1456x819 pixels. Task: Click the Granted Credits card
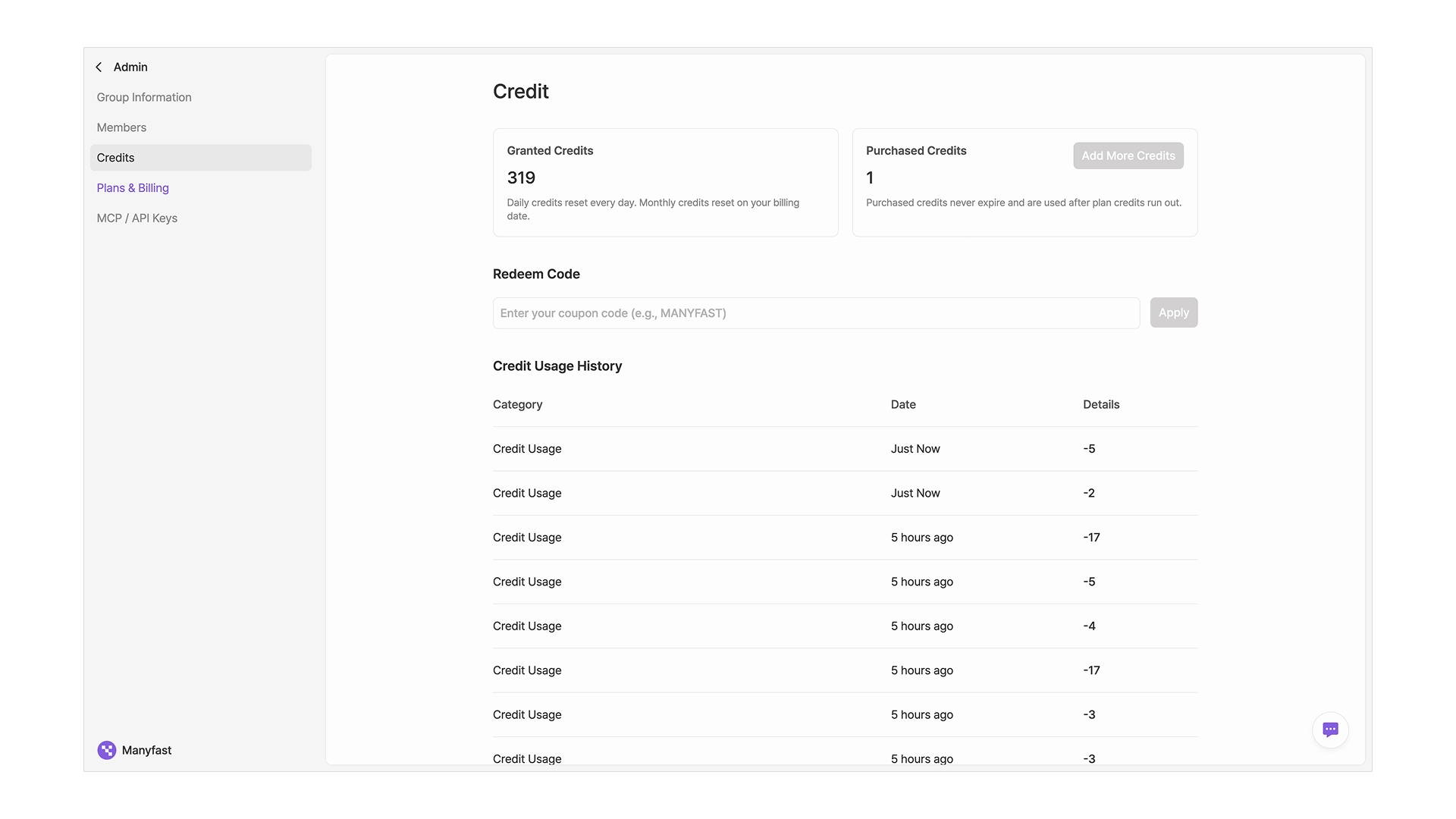(x=665, y=182)
